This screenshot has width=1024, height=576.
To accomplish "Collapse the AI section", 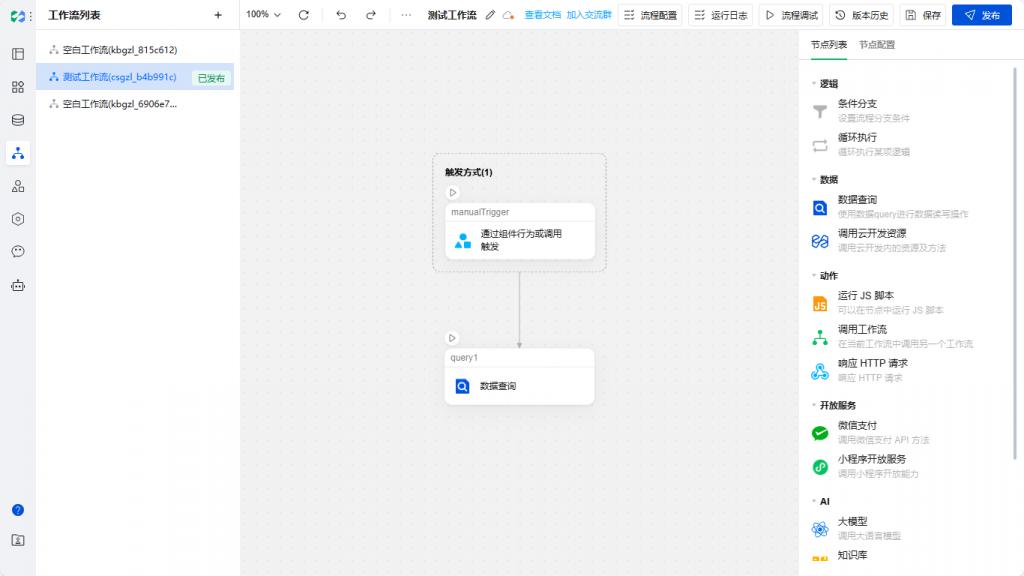I will [814, 502].
